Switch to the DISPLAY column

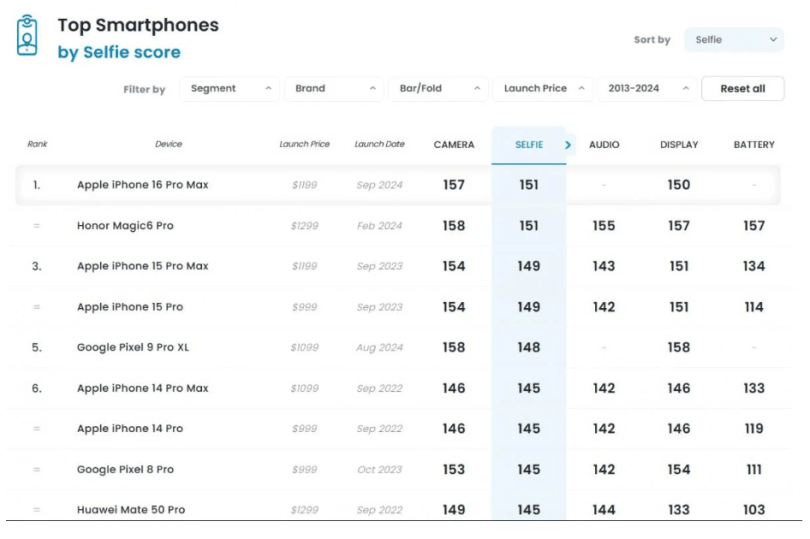(679, 145)
